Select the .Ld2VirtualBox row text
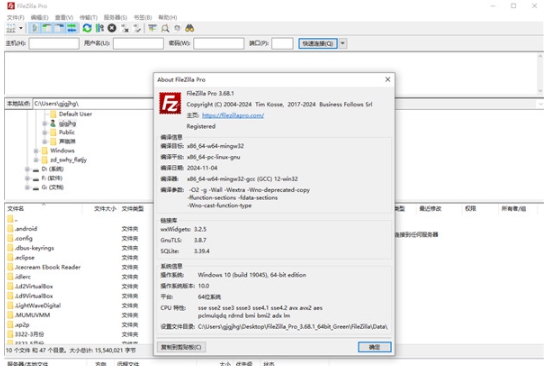This screenshot has height=366, width=547. [x=34, y=286]
